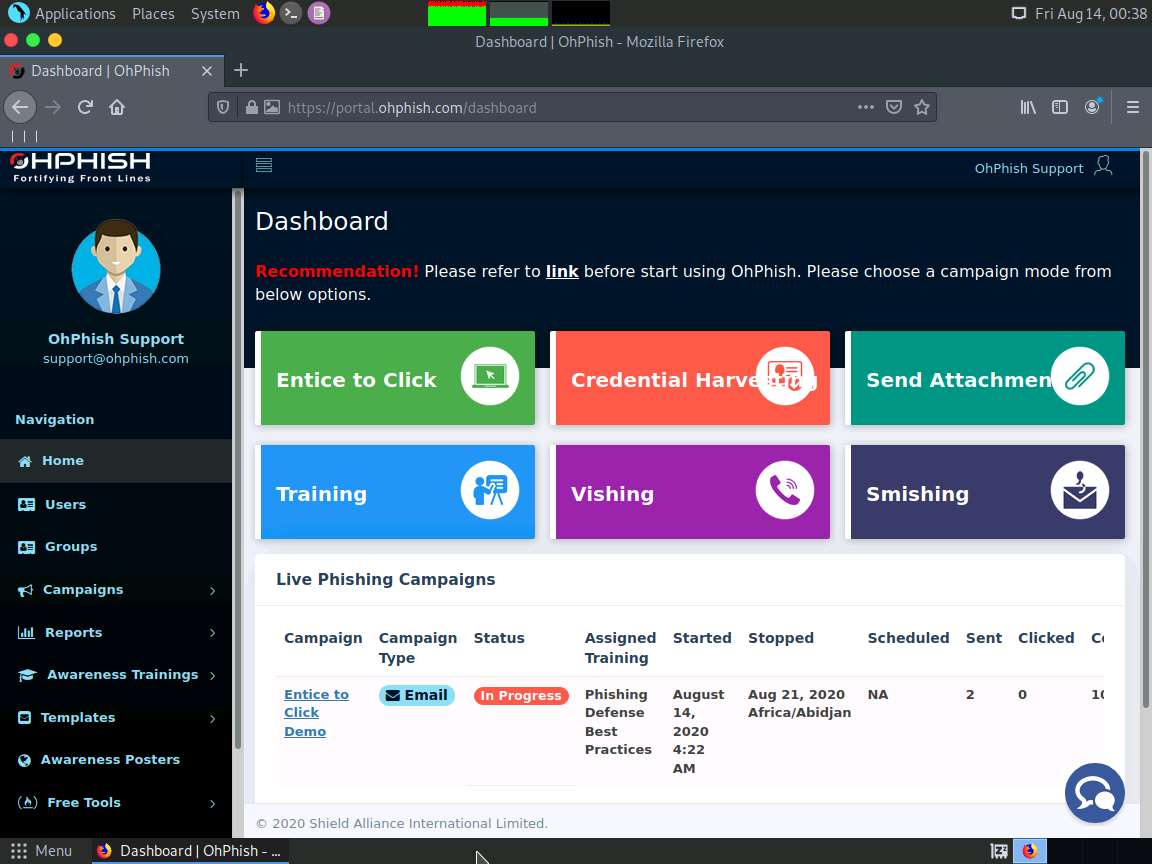Click the Vishing phone icon
Screen dimensions: 1152x864
pyautogui.click(x=785, y=490)
